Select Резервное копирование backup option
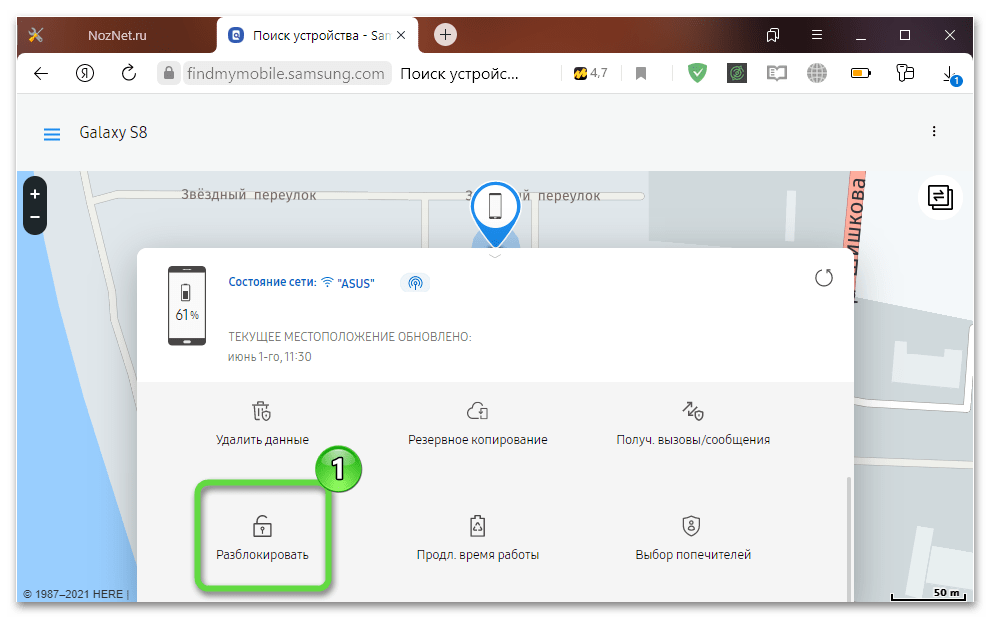 click(477, 411)
